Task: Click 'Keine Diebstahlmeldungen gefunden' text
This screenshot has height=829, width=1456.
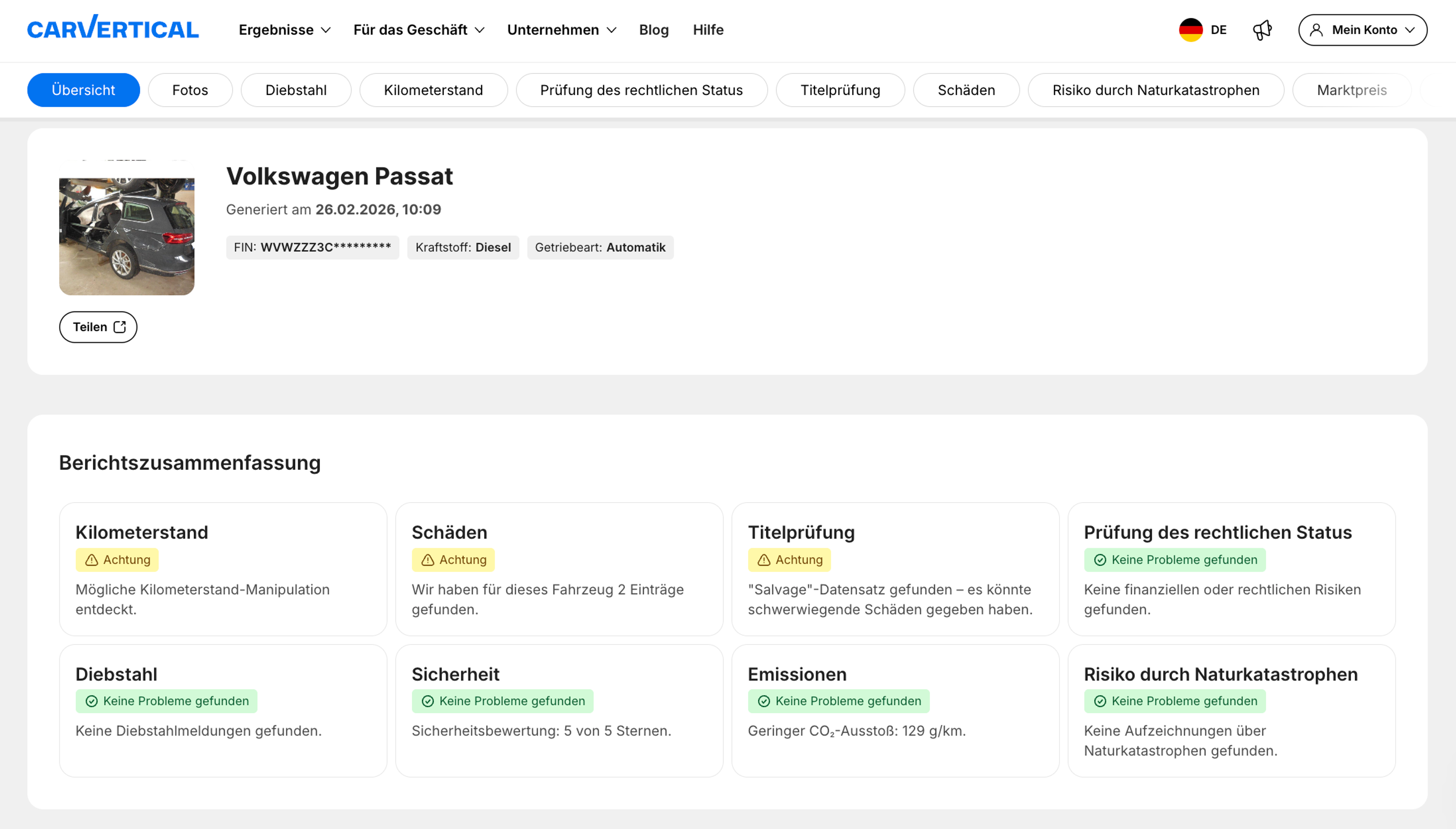Action: 199,731
